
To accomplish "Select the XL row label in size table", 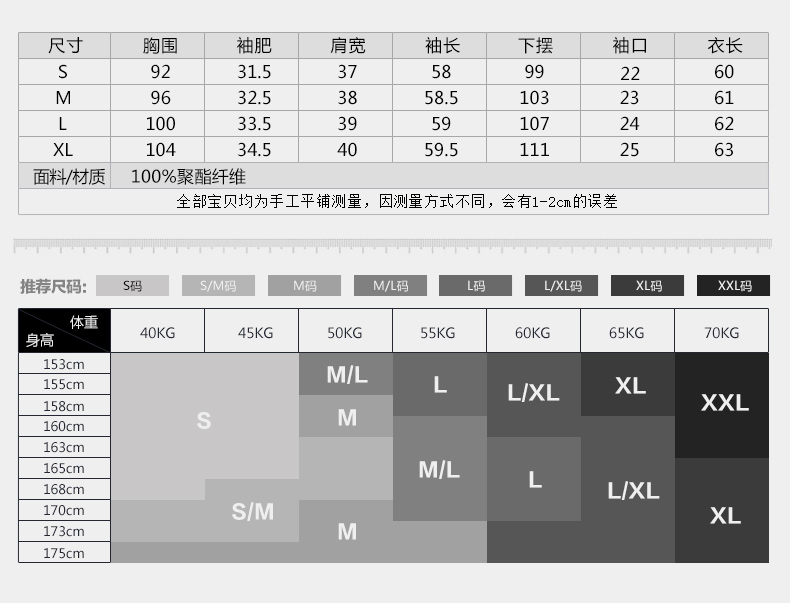I will 64,150.
